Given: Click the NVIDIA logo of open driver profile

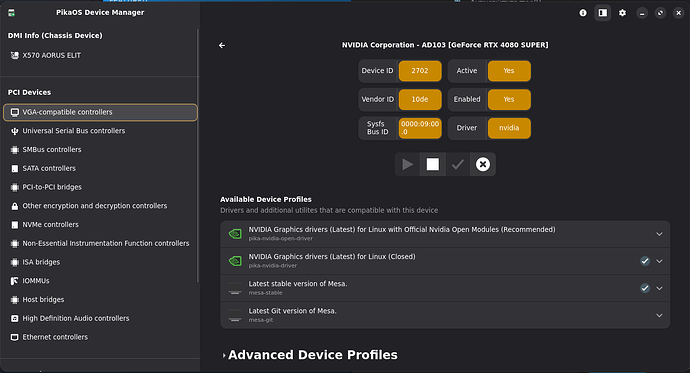Looking at the screenshot, I should coord(235,234).
